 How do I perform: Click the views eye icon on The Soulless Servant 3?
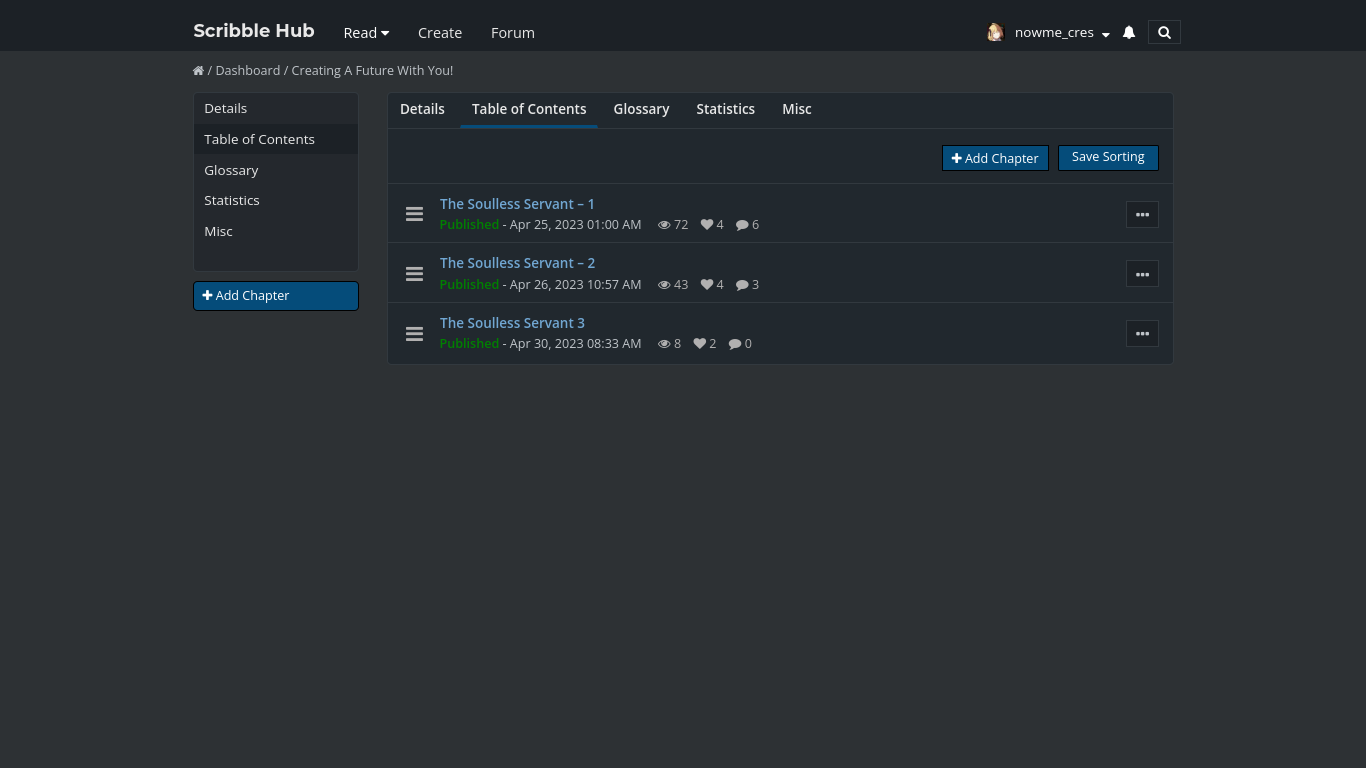[664, 343]
